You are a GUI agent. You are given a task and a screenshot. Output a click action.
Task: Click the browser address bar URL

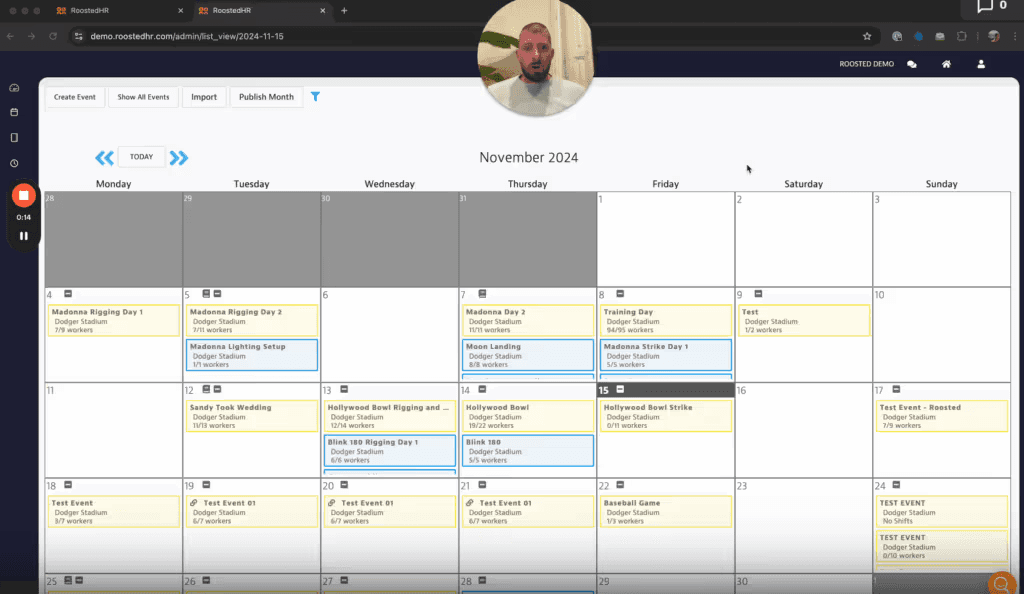187,37
